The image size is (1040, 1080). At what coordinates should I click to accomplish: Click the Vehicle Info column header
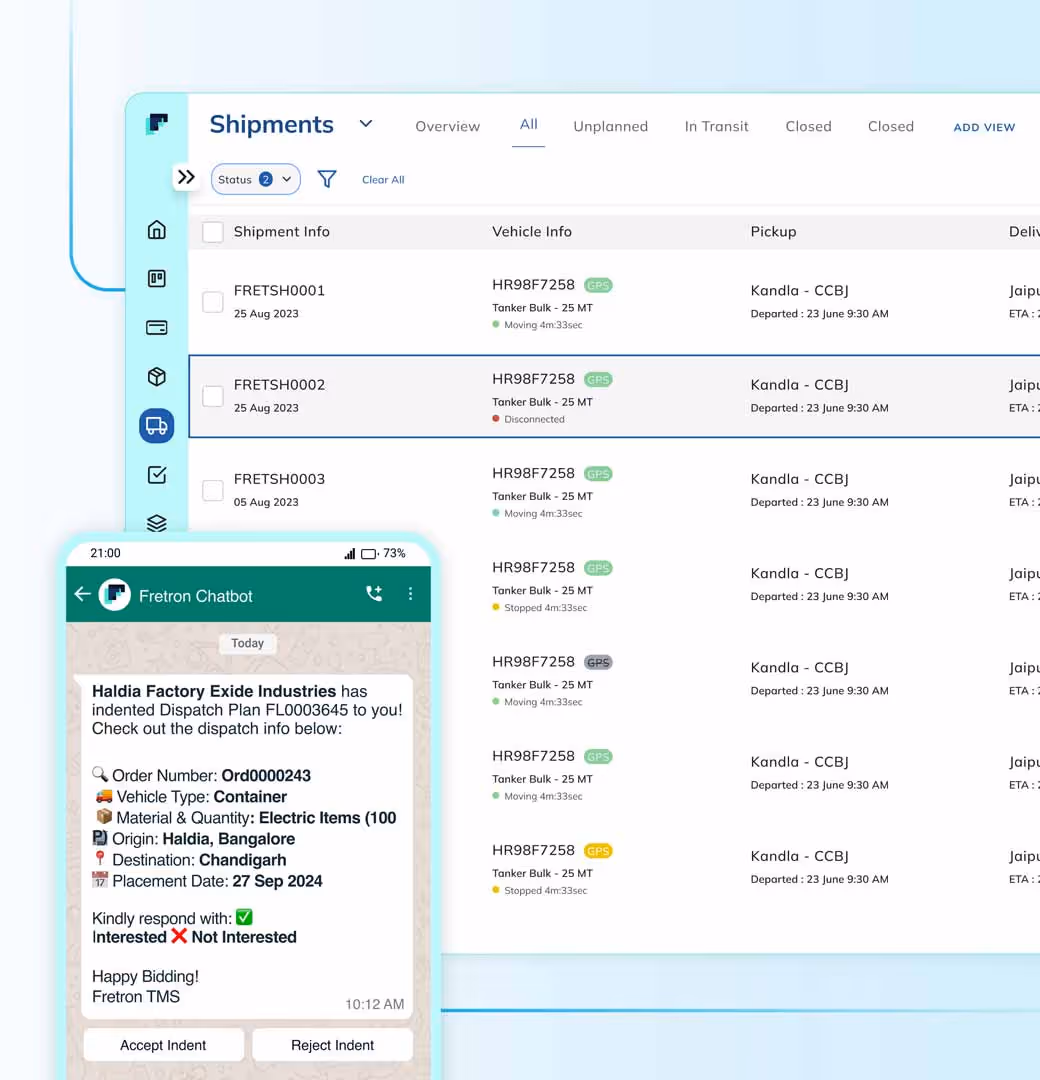click(532, 231)
